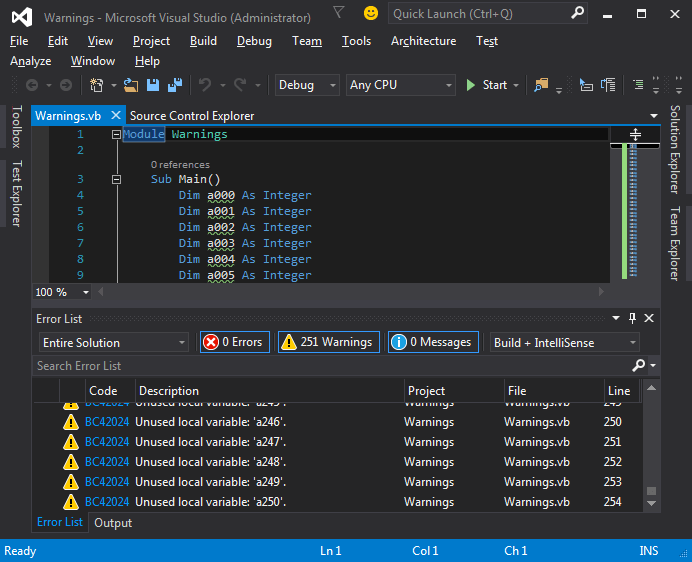Image resolution: width=692 pixels, height=562 pixels.
Task: Sort by the Description column header
Action: coord(270,391)
